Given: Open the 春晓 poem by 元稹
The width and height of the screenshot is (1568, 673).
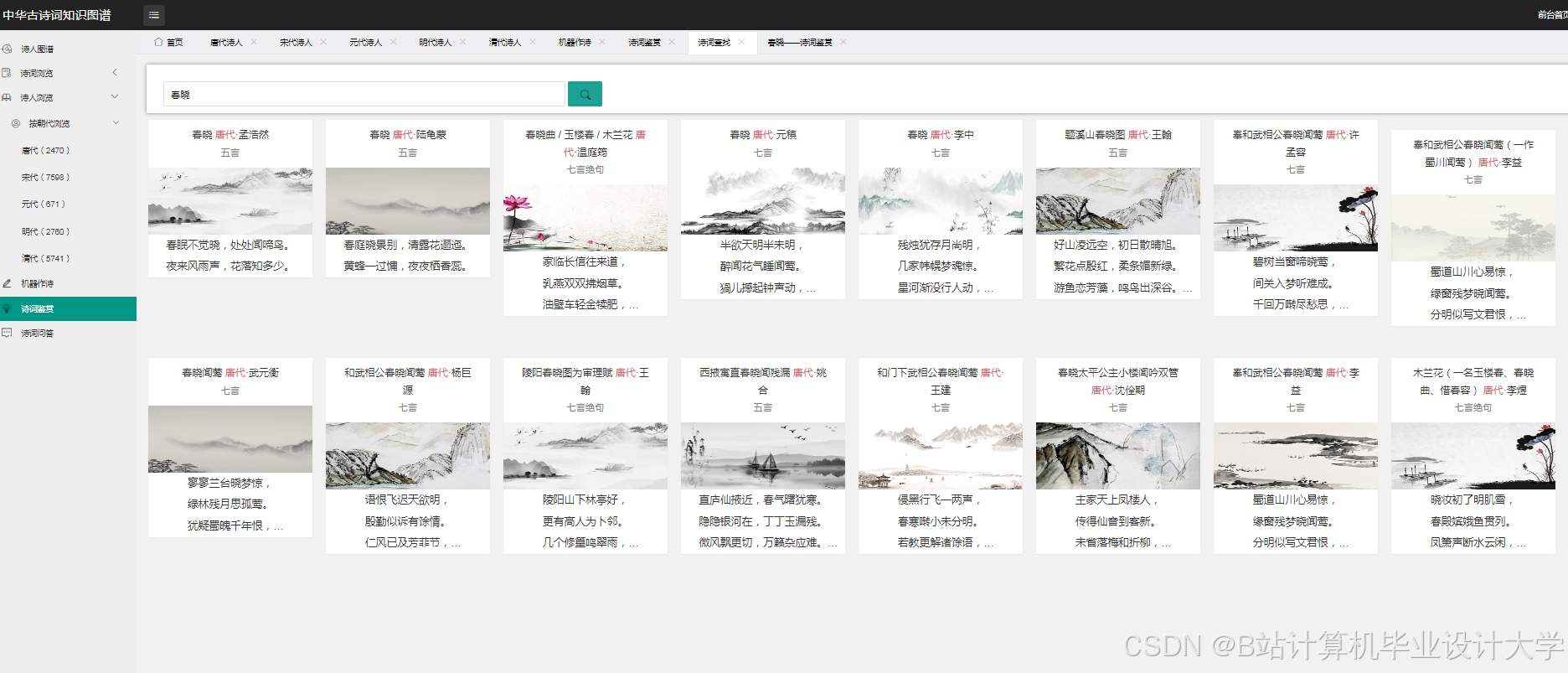Looking at the screenshot, I should (763, 134).
